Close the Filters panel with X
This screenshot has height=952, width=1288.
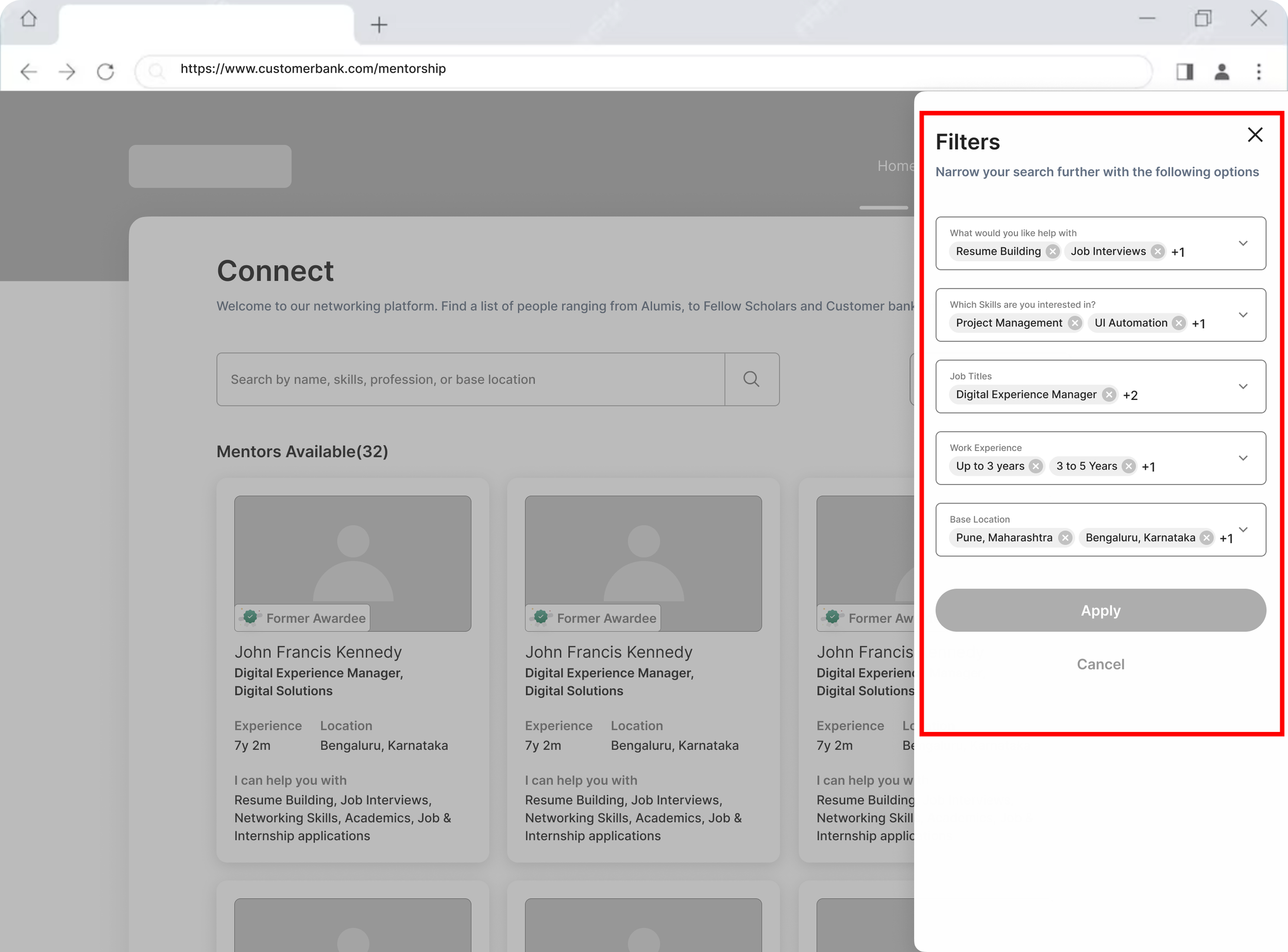pos(1255,135)
